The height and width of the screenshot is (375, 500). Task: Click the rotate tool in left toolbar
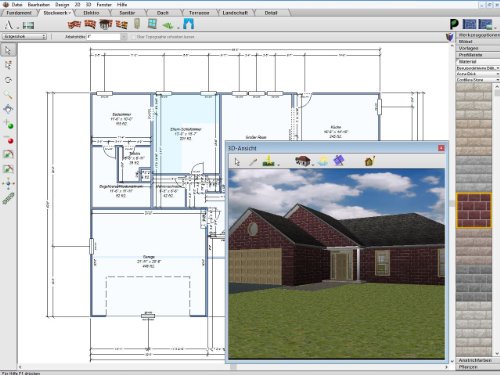[x=8, y=80]
